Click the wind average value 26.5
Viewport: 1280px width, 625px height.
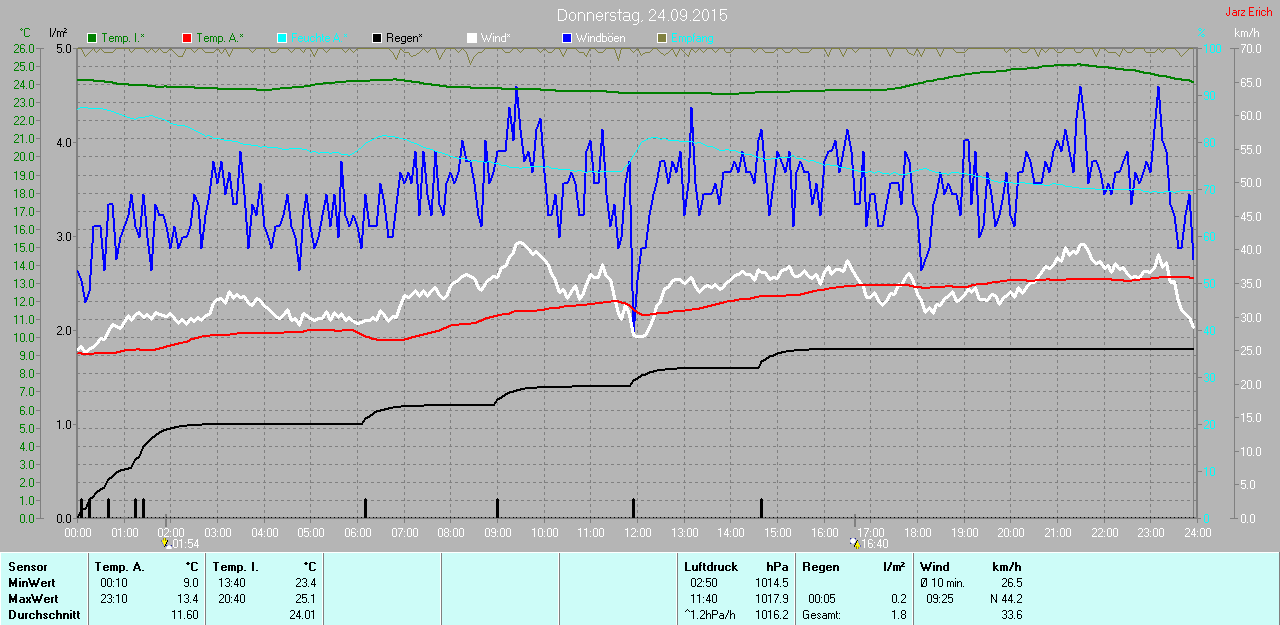click(x=1011, y=583)
